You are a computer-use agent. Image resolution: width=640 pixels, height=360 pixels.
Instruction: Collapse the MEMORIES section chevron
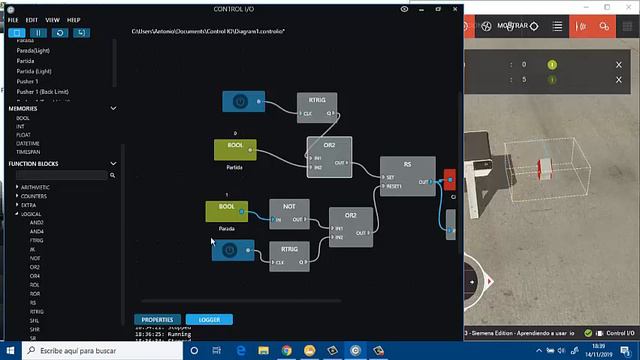113,108
